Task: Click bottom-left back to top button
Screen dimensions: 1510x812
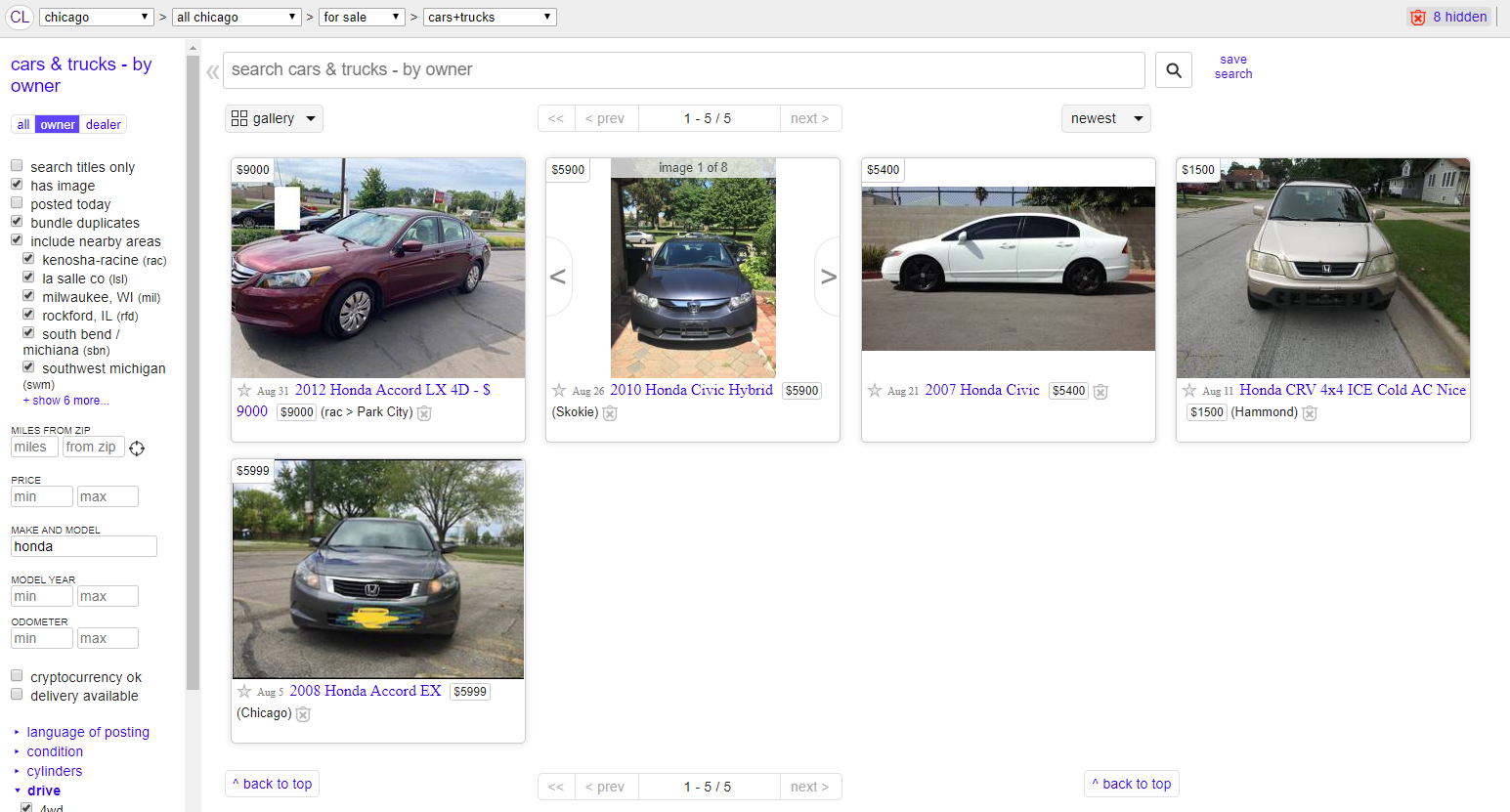Action: [273, 784]
